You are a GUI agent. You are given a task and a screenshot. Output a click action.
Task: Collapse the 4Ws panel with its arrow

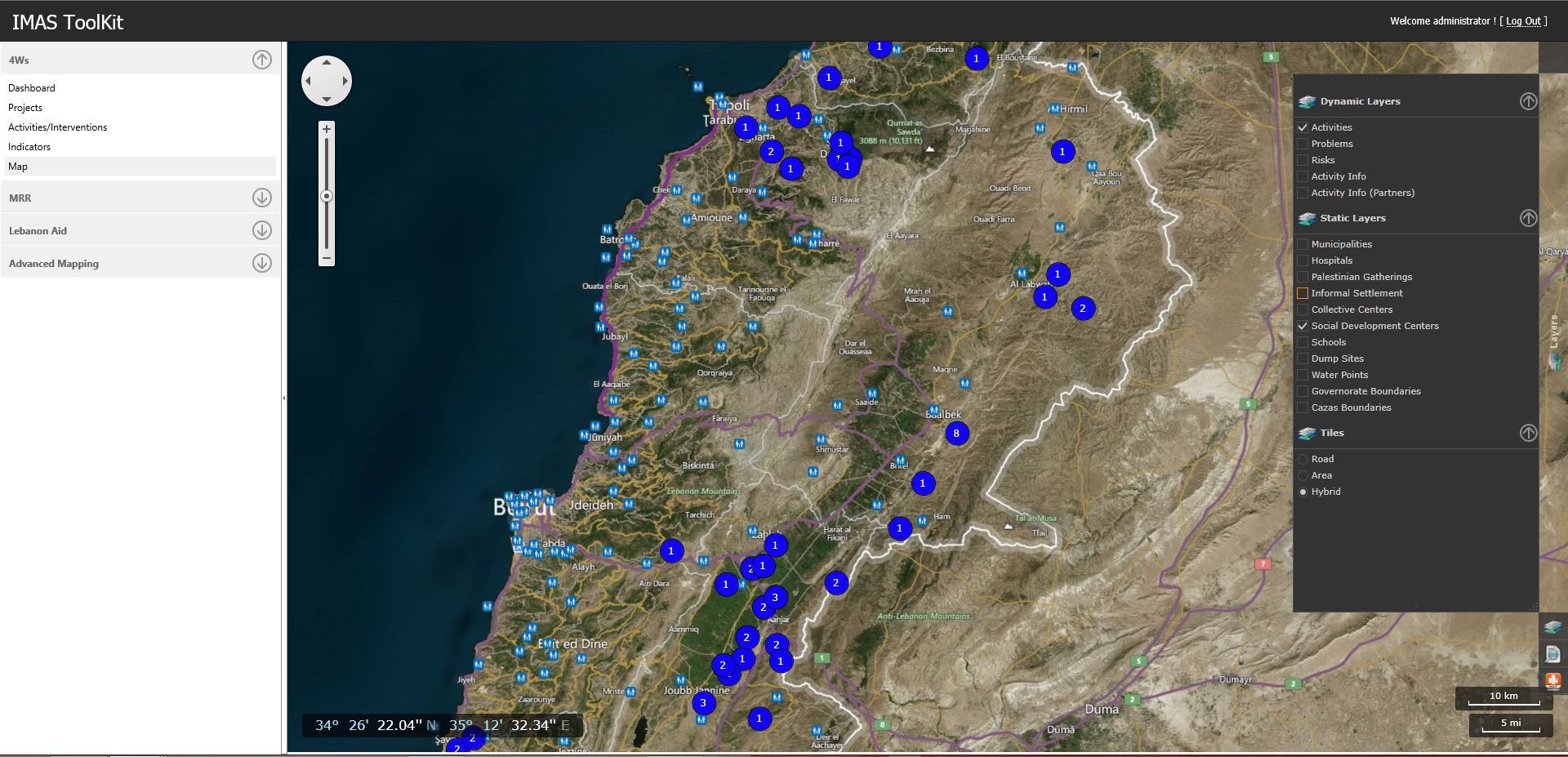261,59
